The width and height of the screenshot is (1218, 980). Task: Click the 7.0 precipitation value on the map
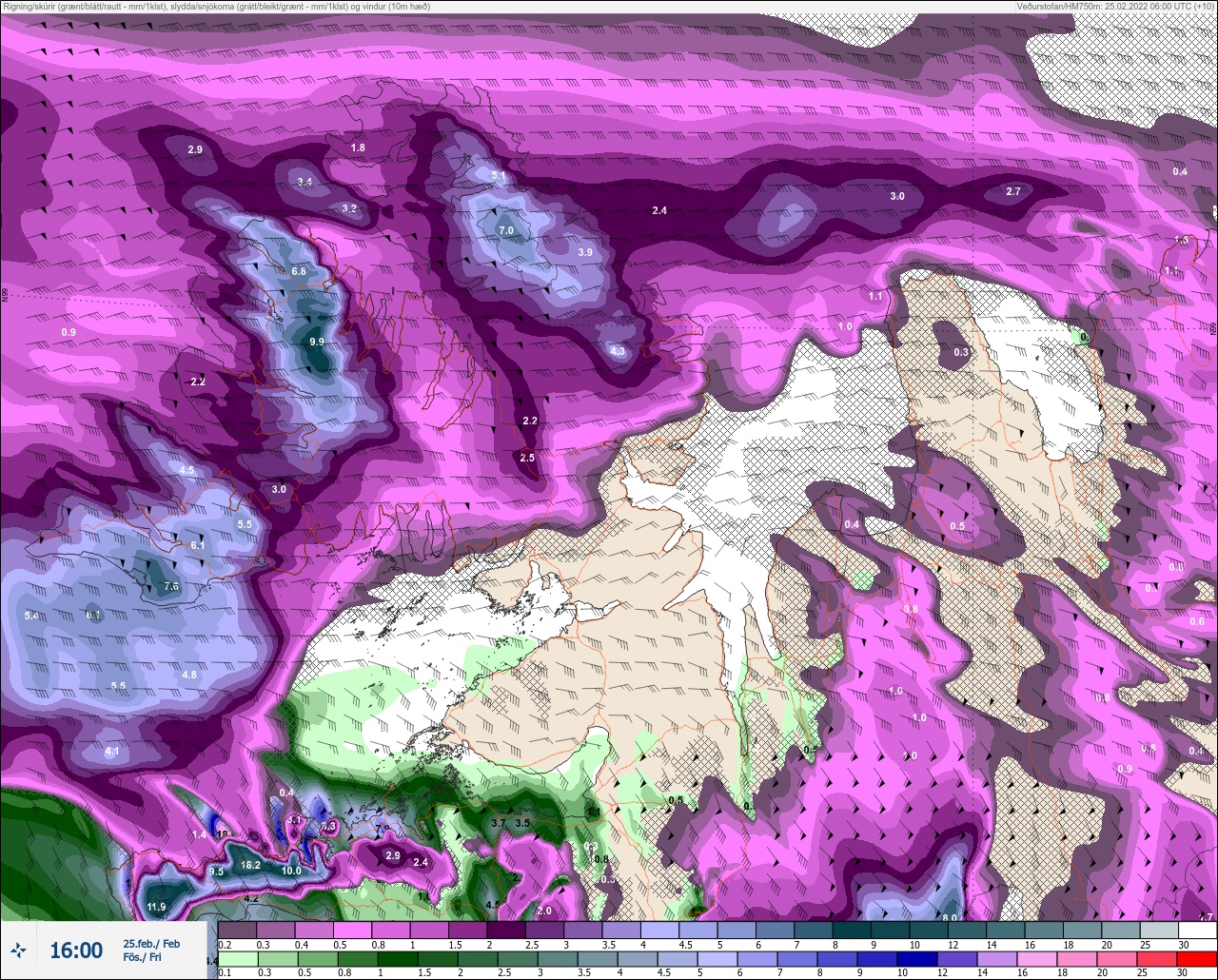(x=506, y=230)
